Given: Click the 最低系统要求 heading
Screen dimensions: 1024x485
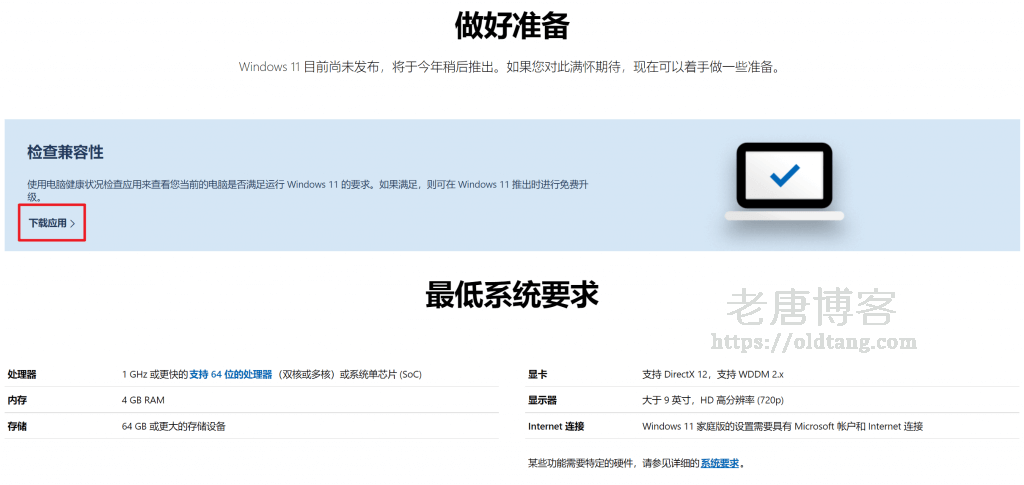Looking at the screenshot, I should tap(511, 295).
